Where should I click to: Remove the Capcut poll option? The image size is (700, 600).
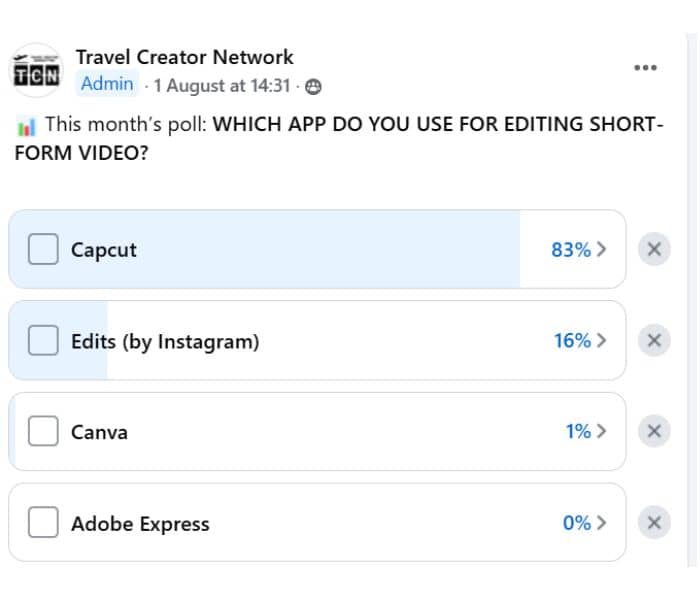pyautogui.click(x=654, y=249)
